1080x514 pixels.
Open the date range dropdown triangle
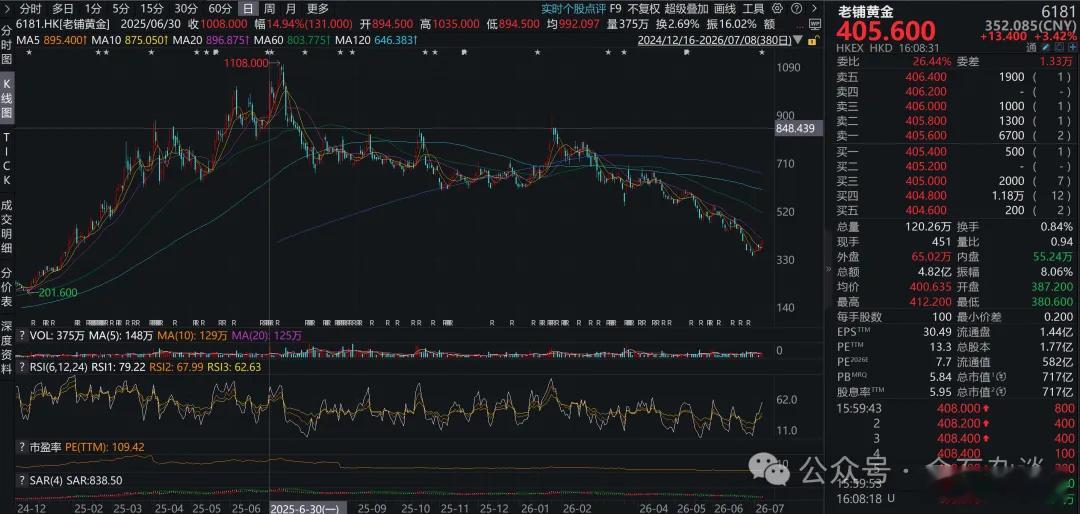(x=798, y=40)
